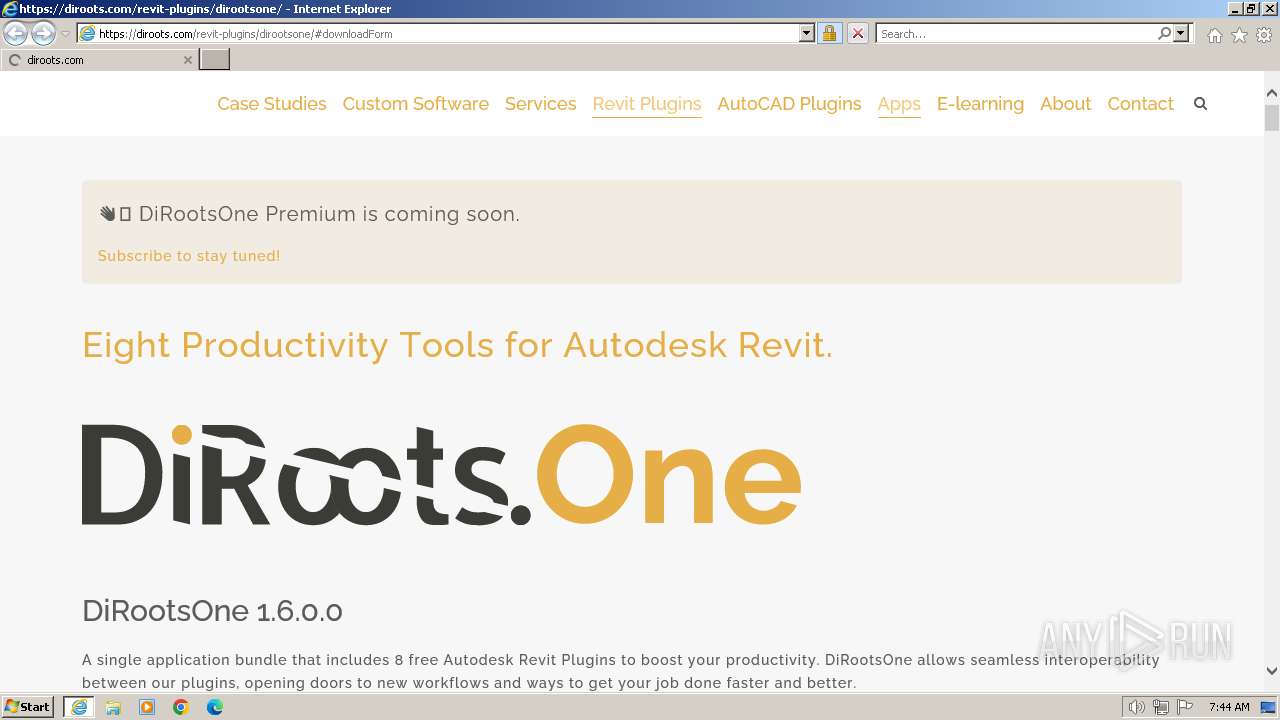Open File Explorer from taskbar
1280x720 pixels.
(113, 707)
